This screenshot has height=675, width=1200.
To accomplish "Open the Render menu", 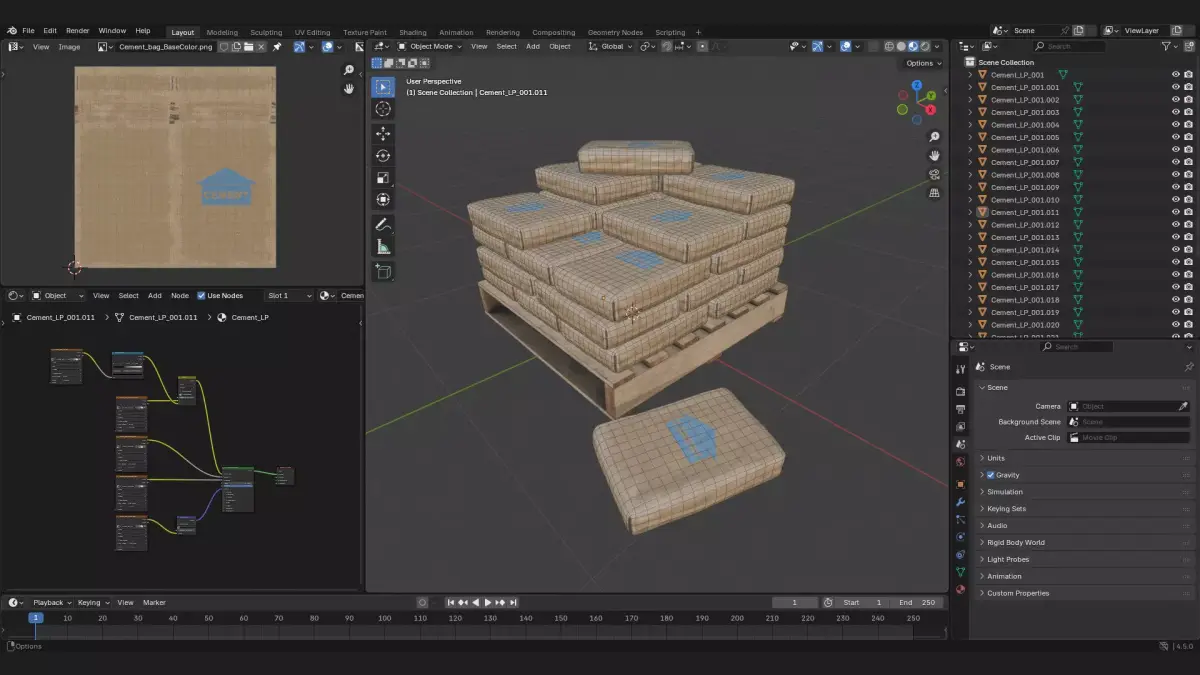I will tap(78, 31).
